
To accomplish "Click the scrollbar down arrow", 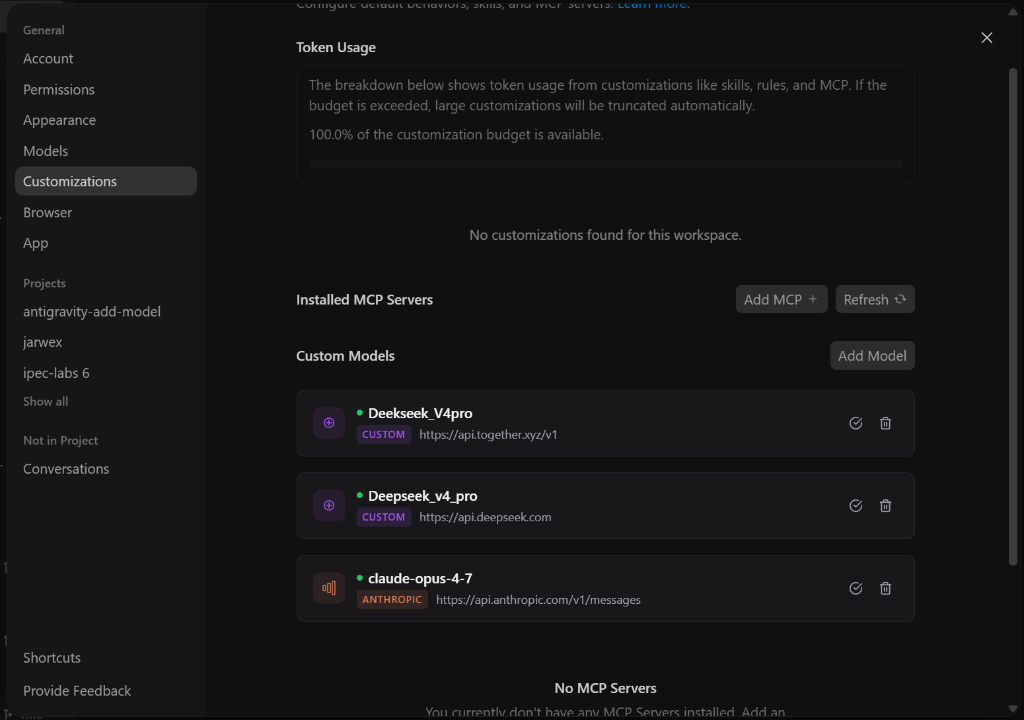I will click(x=1013, y=709).
